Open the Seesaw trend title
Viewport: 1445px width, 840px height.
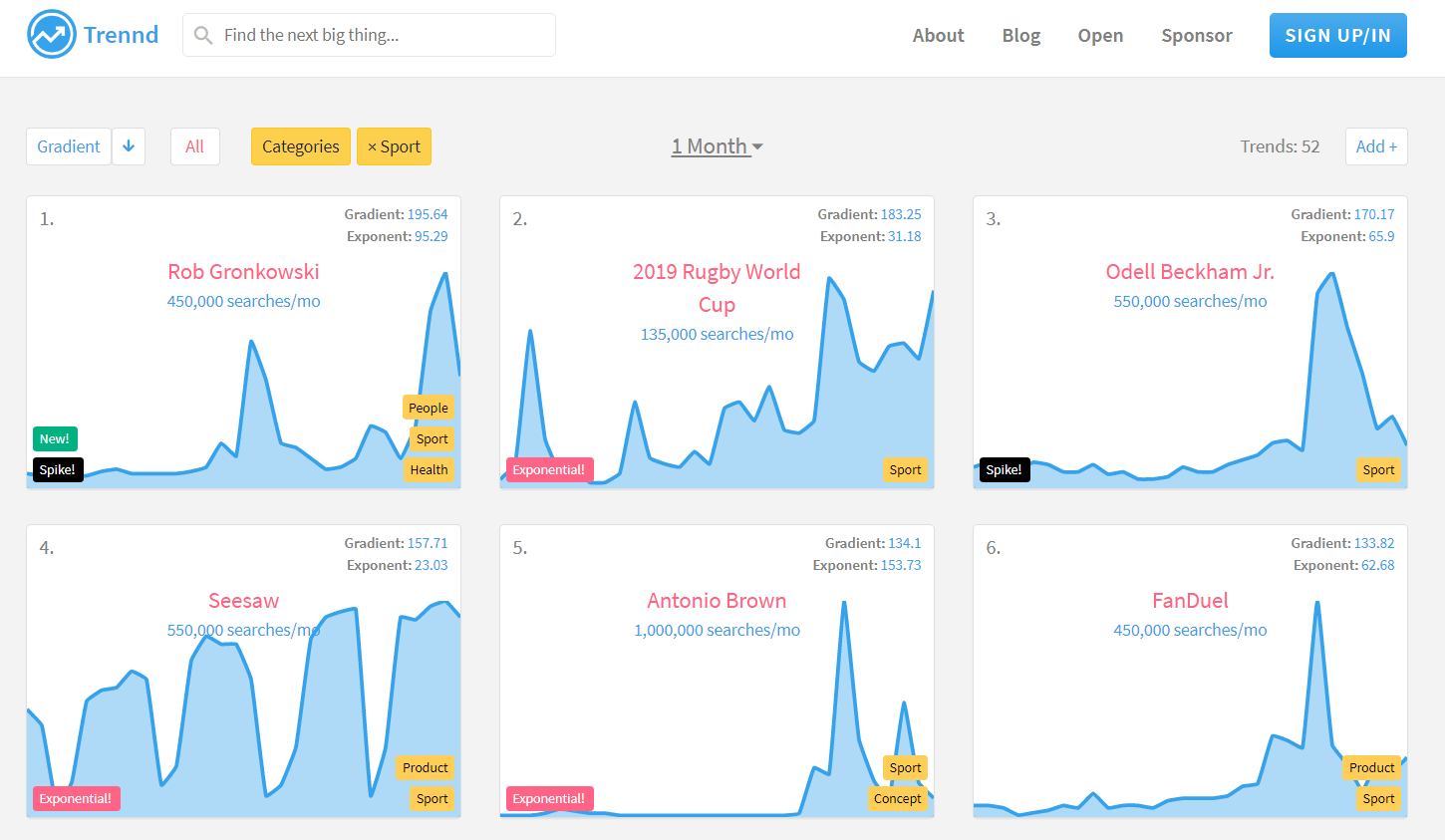tap(243, 600)
